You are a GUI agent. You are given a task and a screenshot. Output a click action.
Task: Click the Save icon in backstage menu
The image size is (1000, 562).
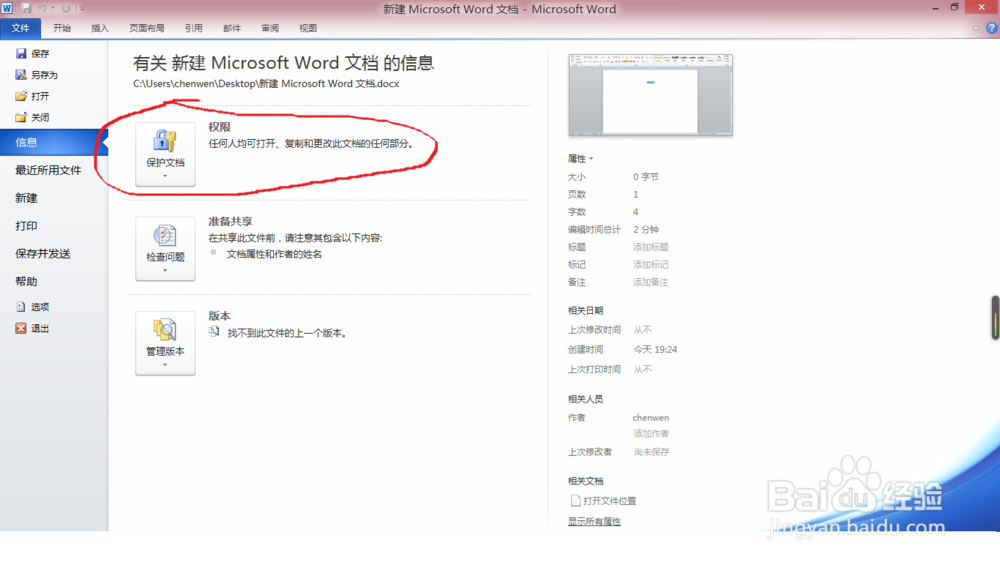(21, 54)
